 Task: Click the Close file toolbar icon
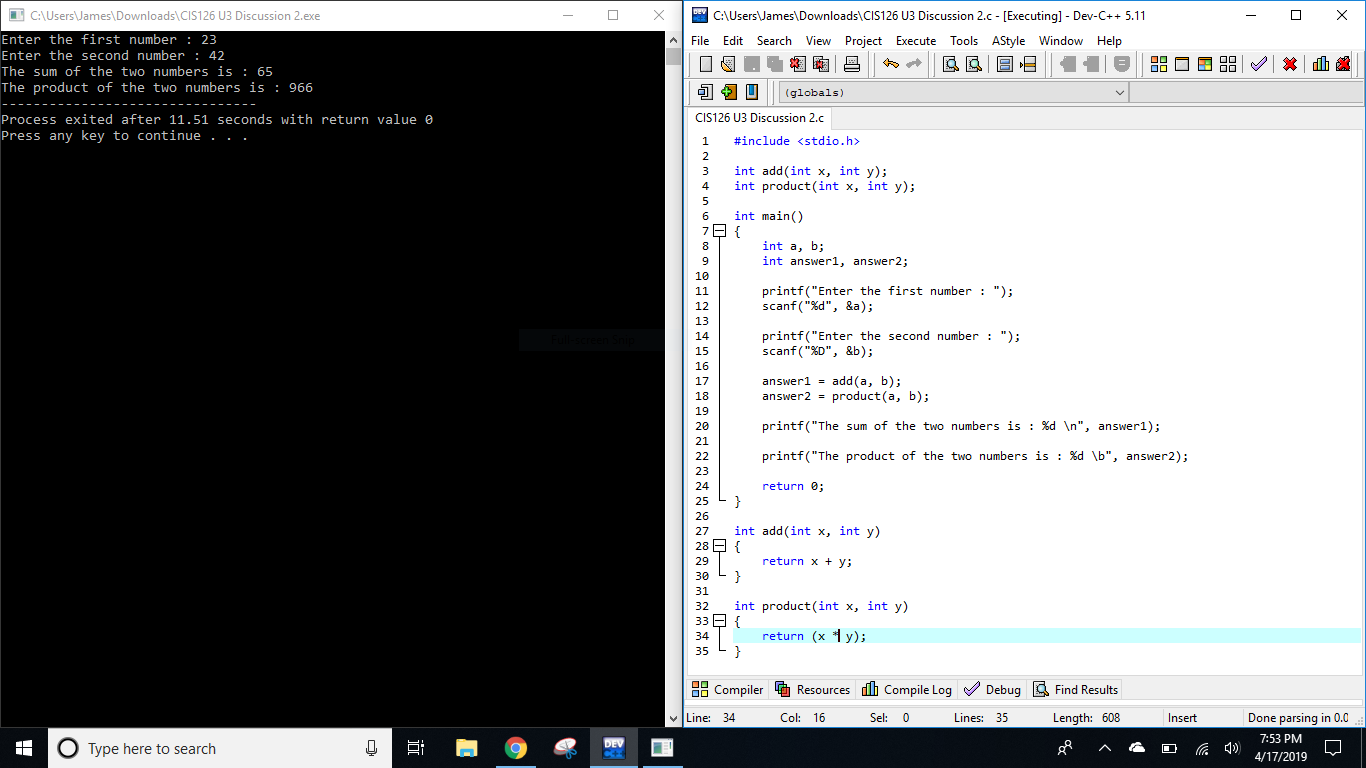[797, 64]
